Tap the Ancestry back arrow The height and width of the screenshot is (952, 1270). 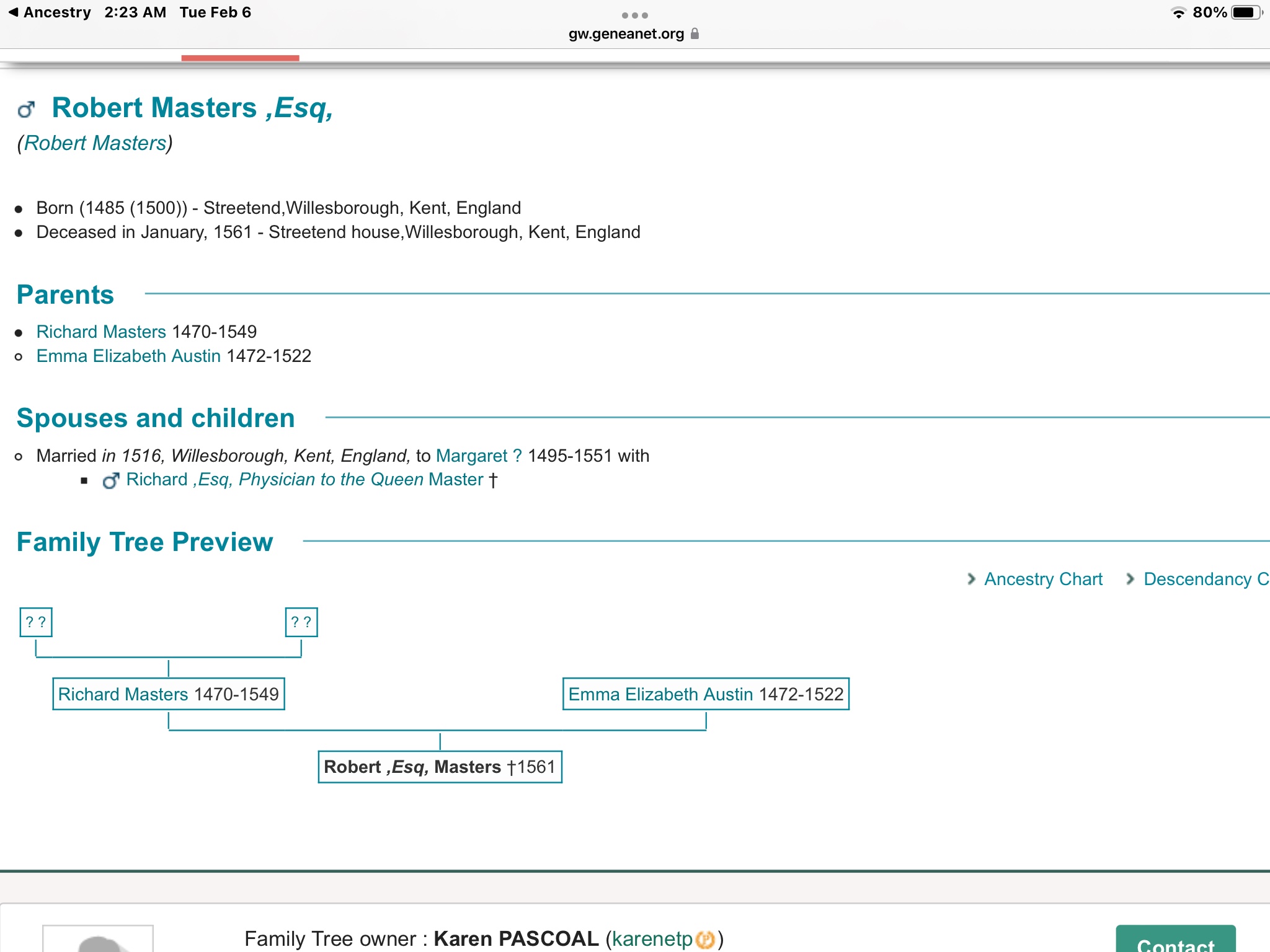[x=14, y=12]
